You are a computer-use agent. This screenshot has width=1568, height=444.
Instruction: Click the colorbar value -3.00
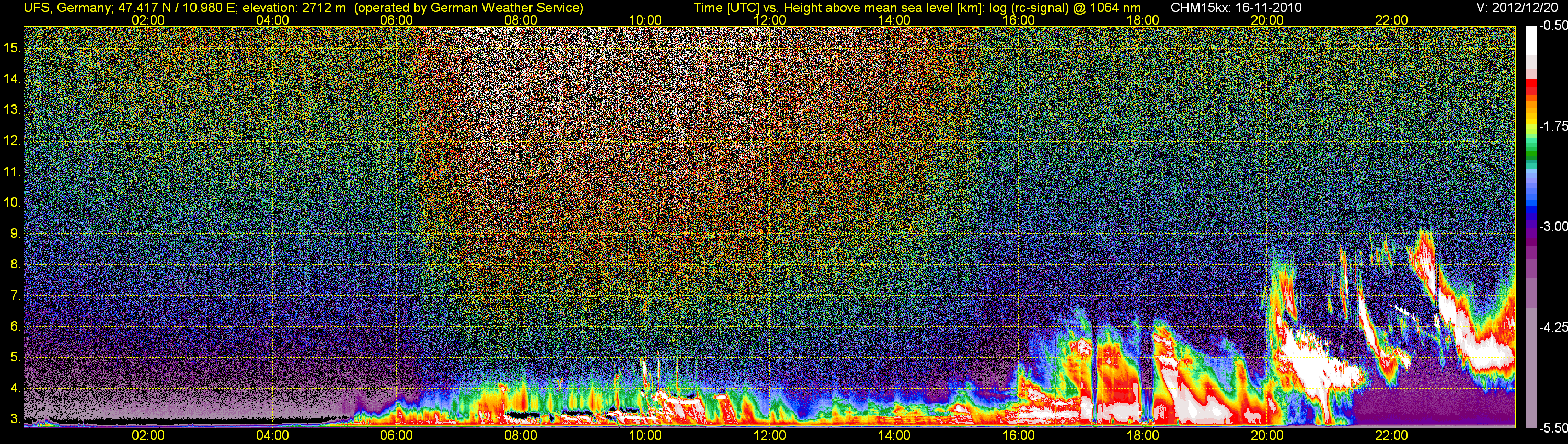point(1553,226)
